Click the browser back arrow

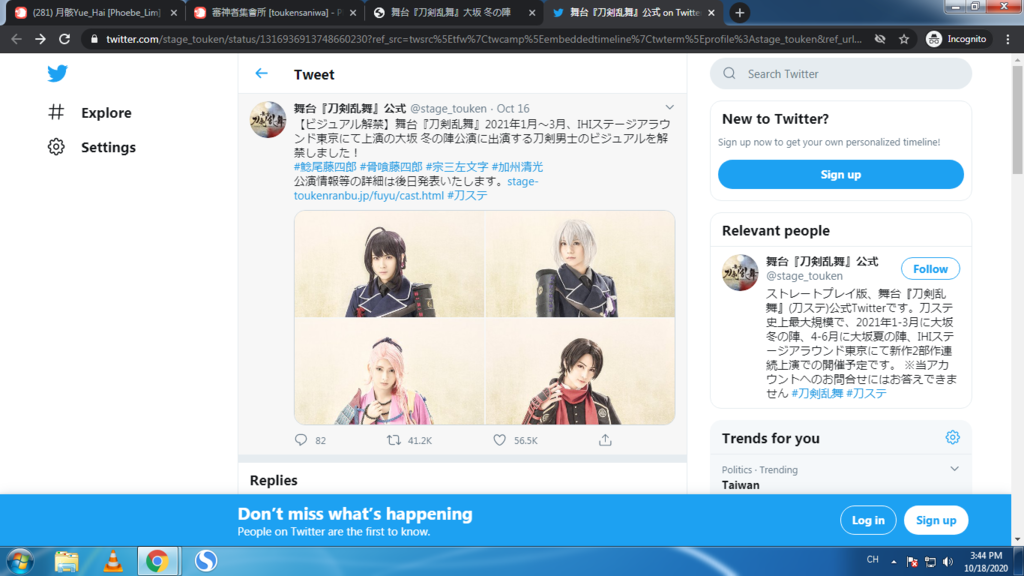17,39
